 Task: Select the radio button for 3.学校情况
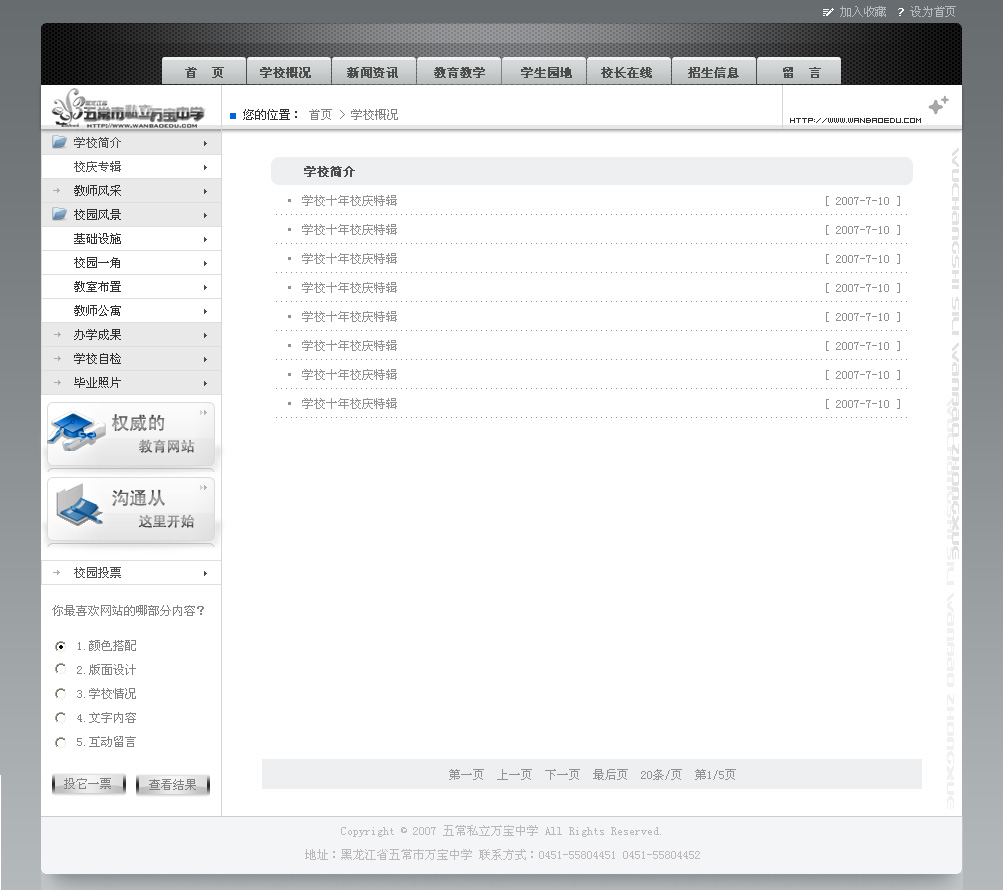61,693
